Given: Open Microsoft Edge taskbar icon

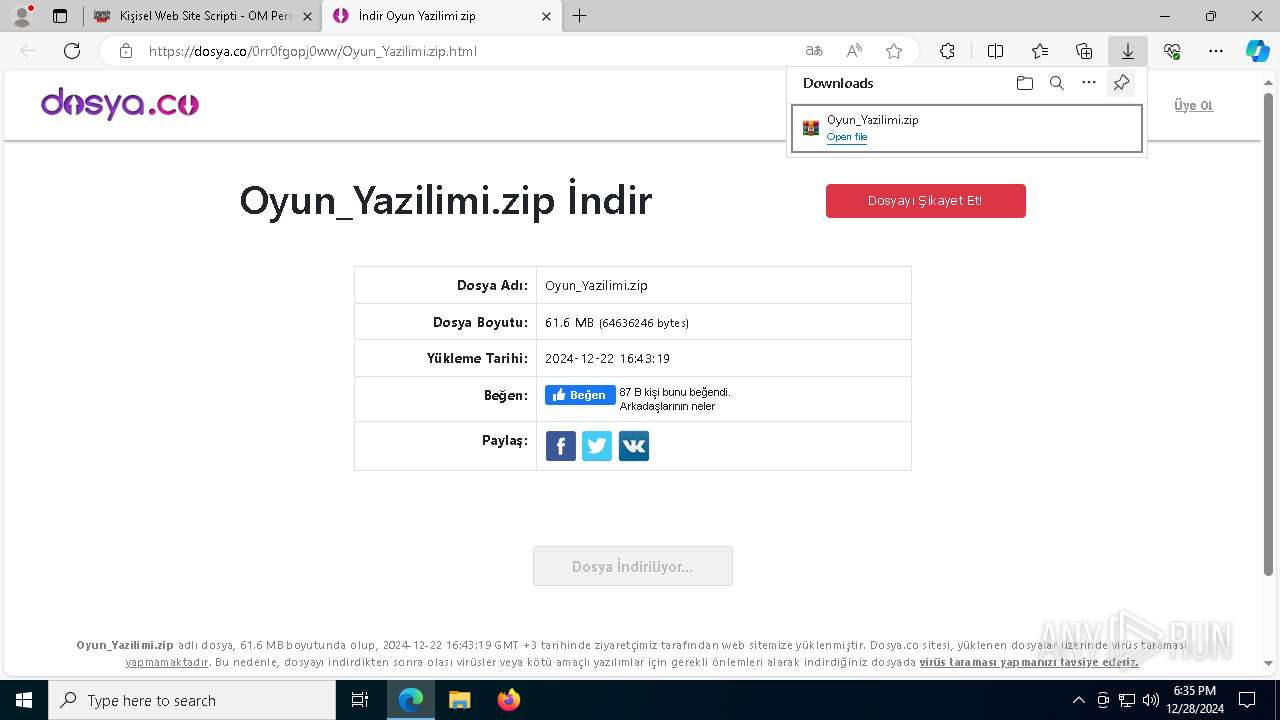Looking at the screenshot, I should (x=411, y=700).
